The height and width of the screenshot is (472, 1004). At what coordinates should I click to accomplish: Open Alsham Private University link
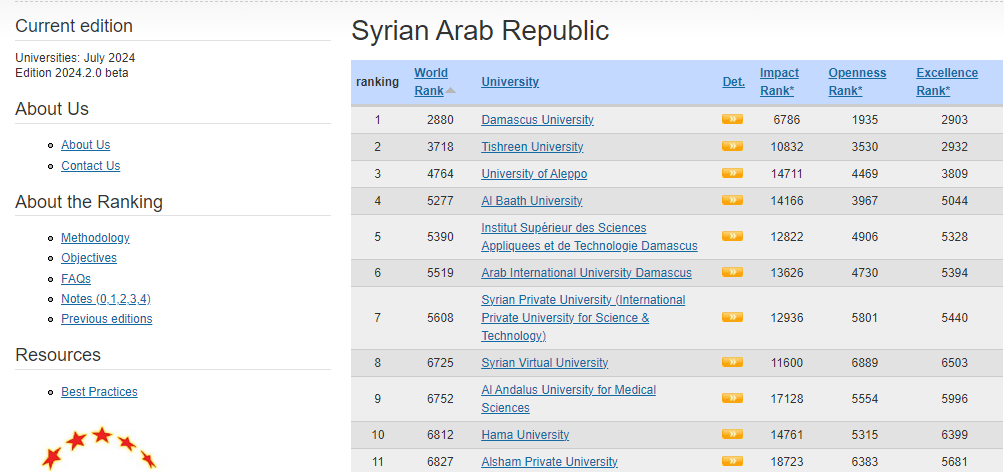tap(549, 462)
